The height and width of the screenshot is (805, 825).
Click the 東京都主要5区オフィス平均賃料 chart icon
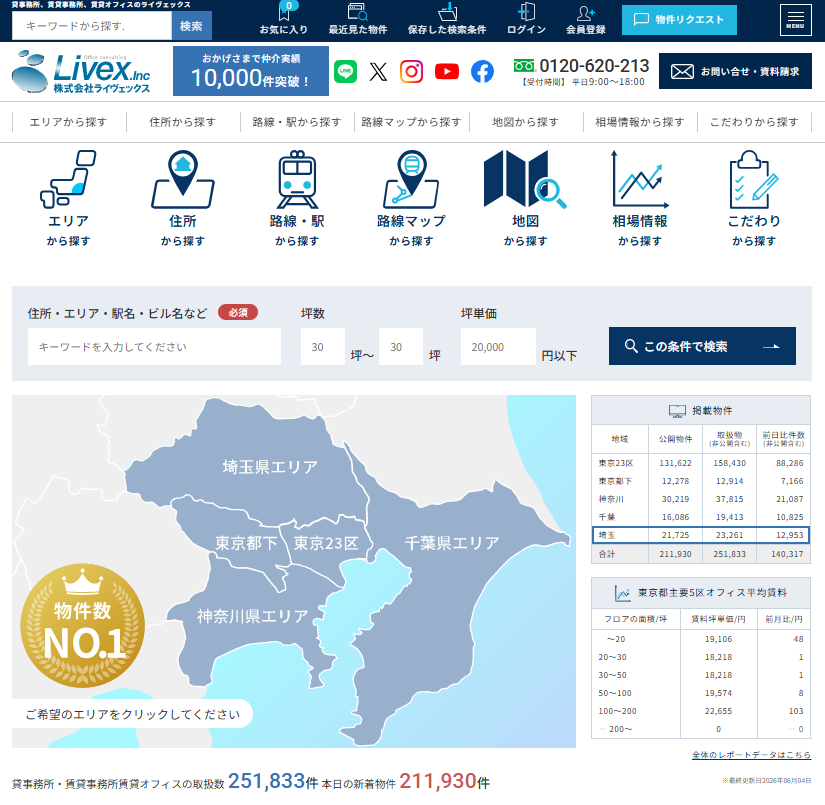pyautogui.click(x=622, y=593)
